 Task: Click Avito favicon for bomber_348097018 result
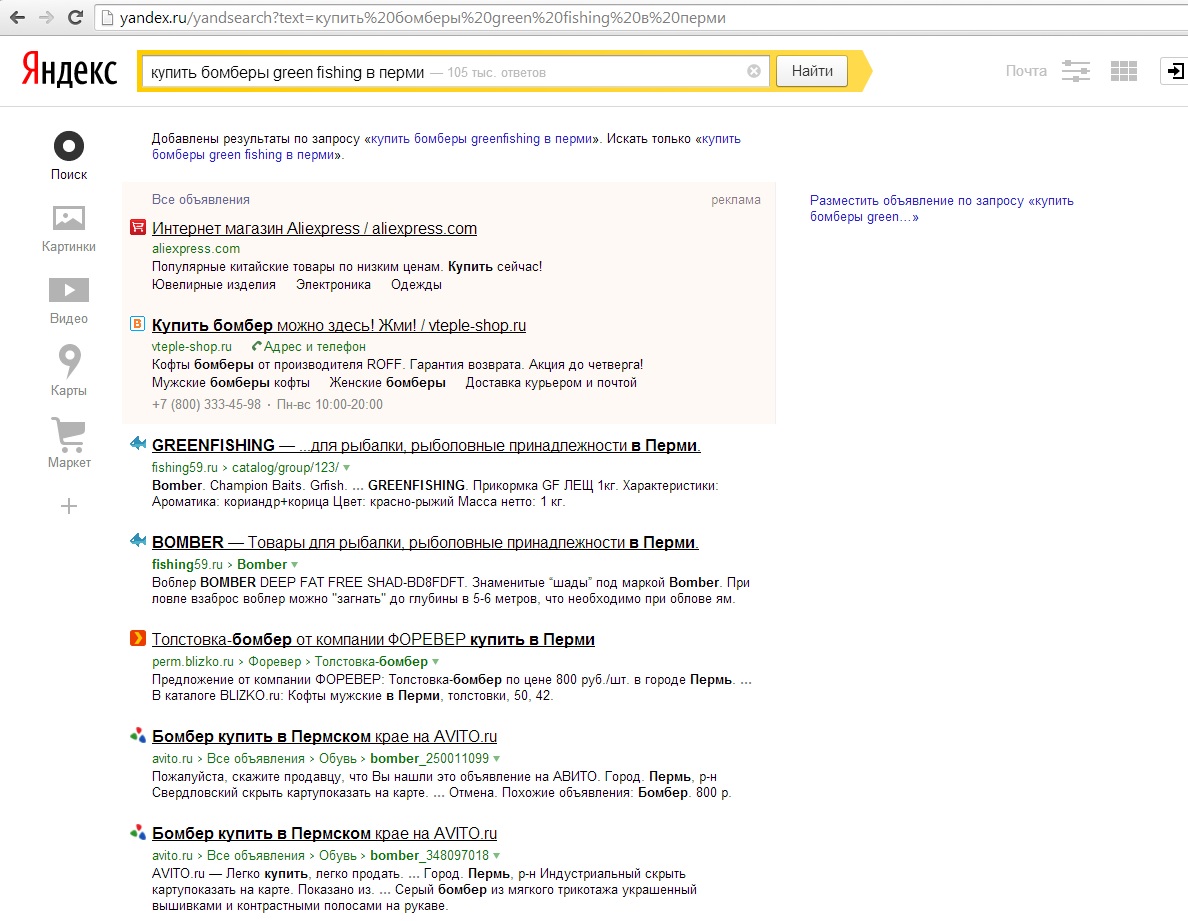137,832
